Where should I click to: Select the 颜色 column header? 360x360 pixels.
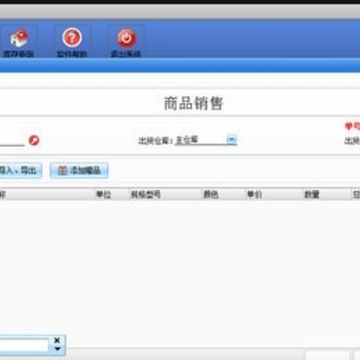(223, 194)
